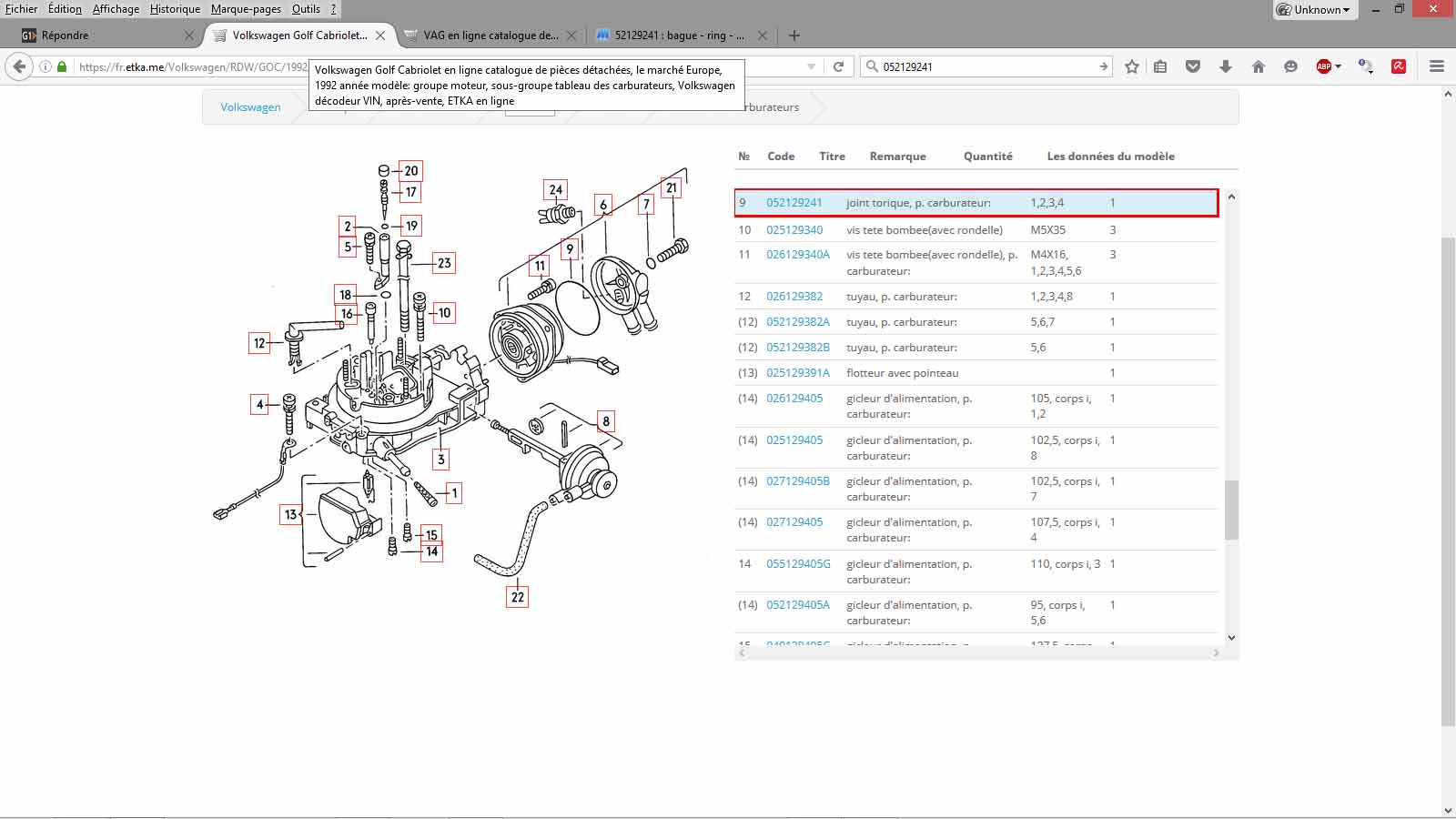Screen dimensions: 1456x819
Task: Close the Volkswagen Golf Cabriolet tab
Action: pyautogui.click(x=380, y=35)
